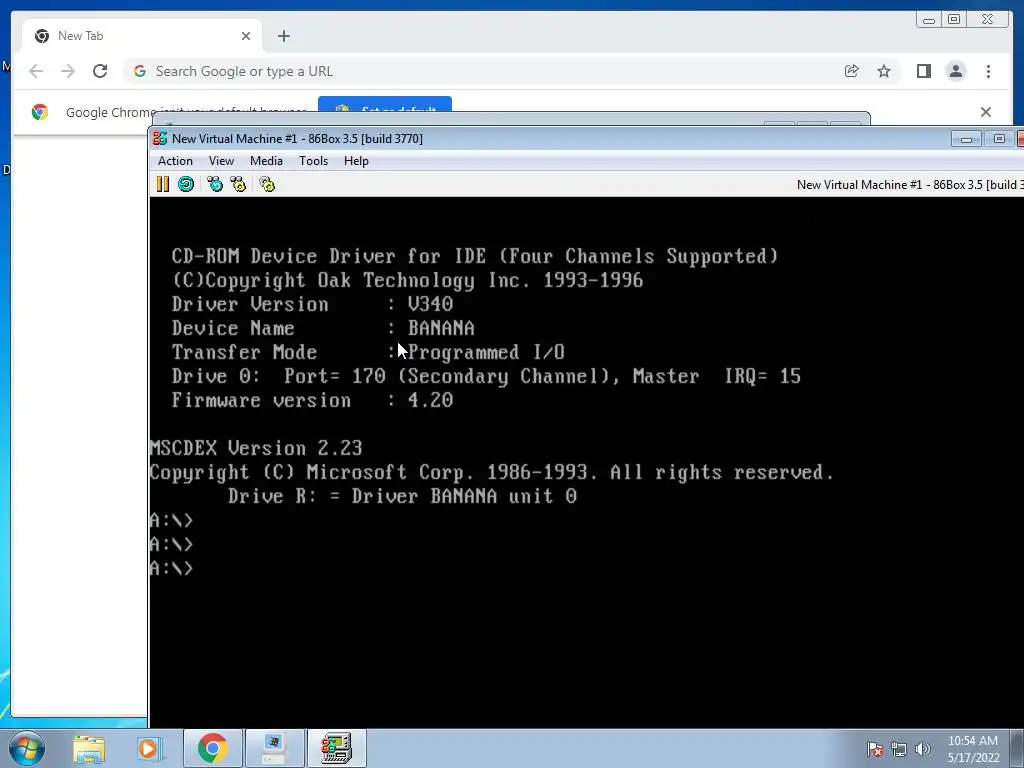Viewport: 1024px width, 768px height.
Task: Toggle Chrome's side panel
Action: [923, 71]
